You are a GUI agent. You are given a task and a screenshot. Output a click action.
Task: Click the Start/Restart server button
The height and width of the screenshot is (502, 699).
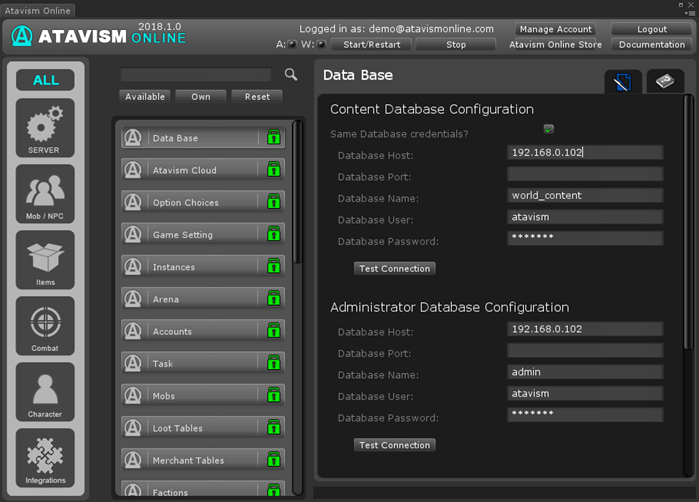(370, 45)
